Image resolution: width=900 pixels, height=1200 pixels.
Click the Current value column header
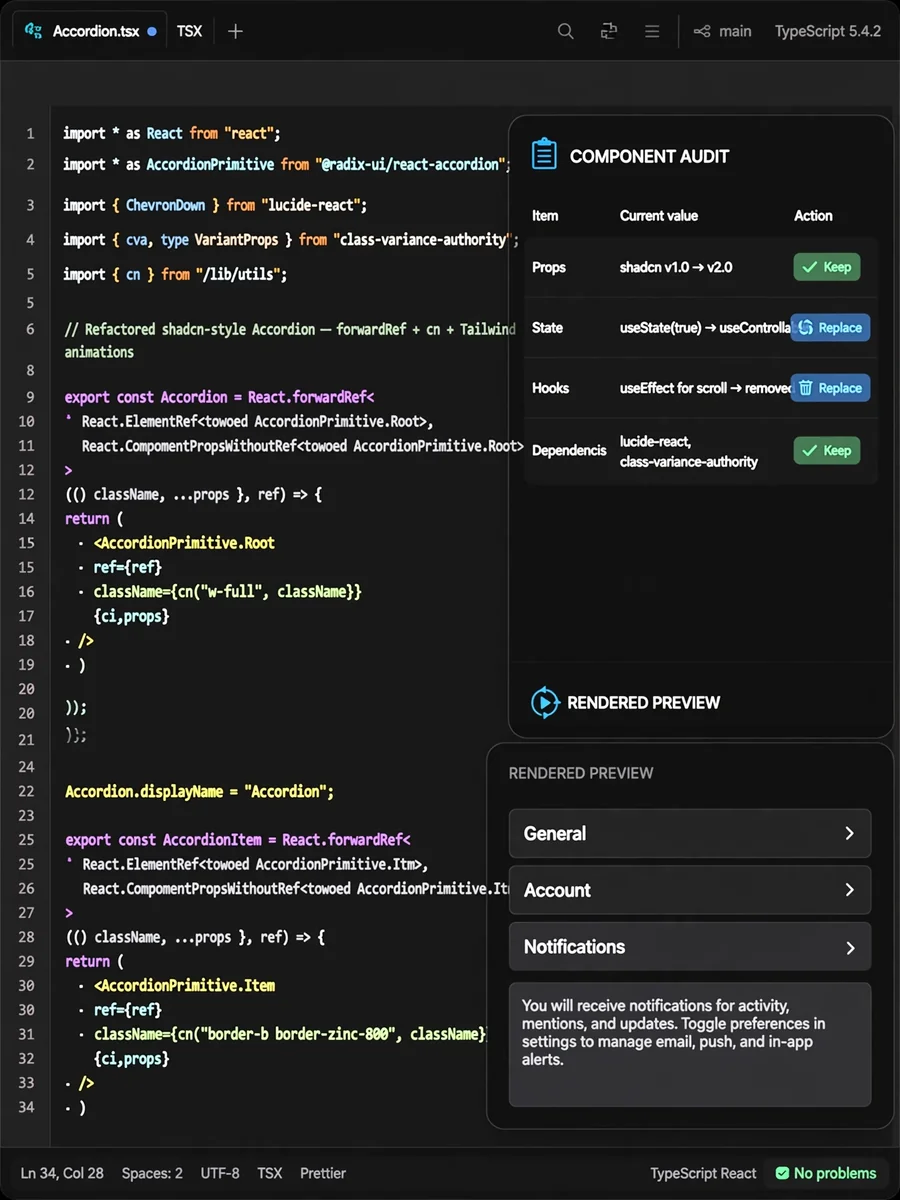pos(659,215)
